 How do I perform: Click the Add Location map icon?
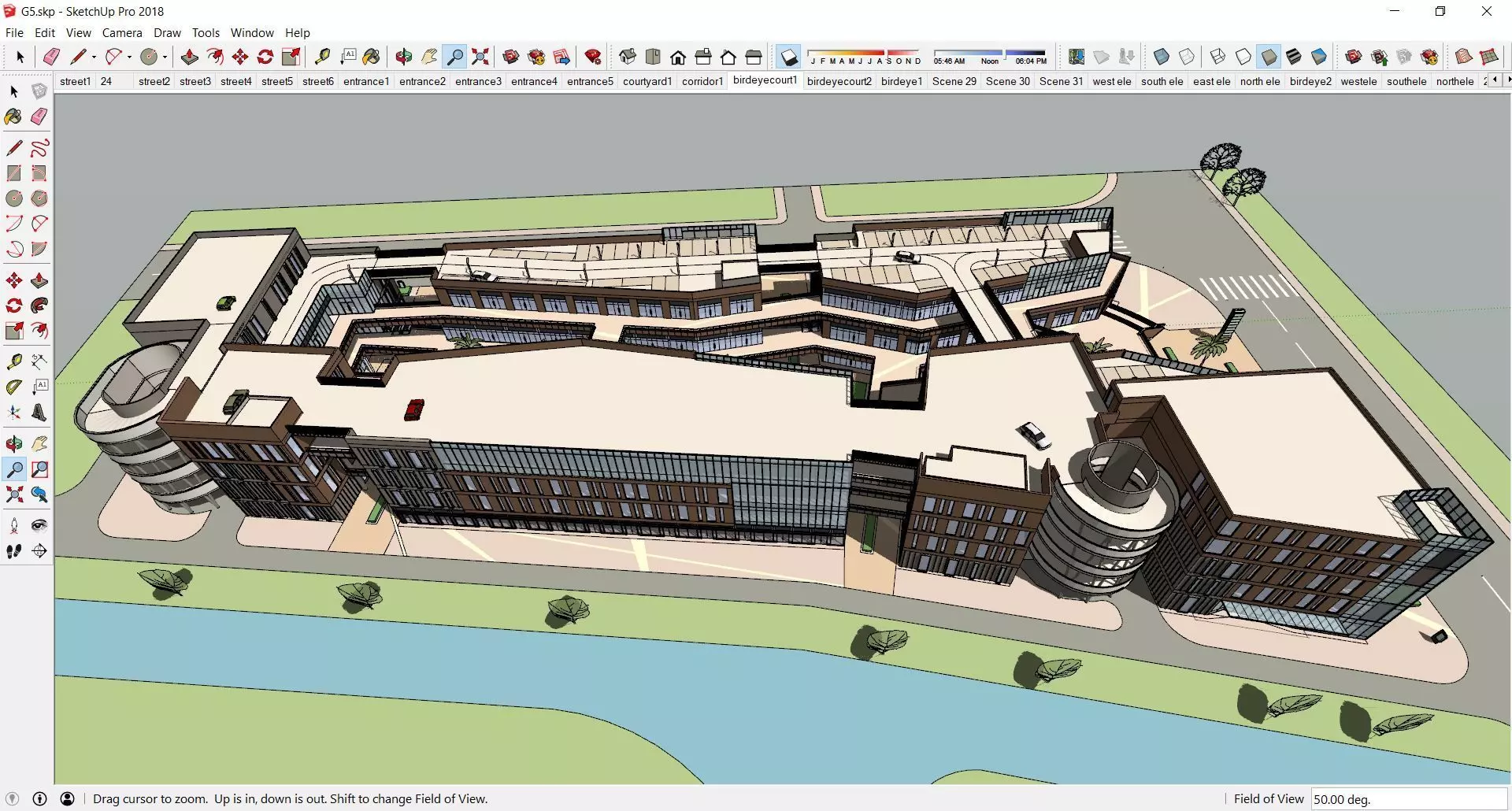[1077, 57]
